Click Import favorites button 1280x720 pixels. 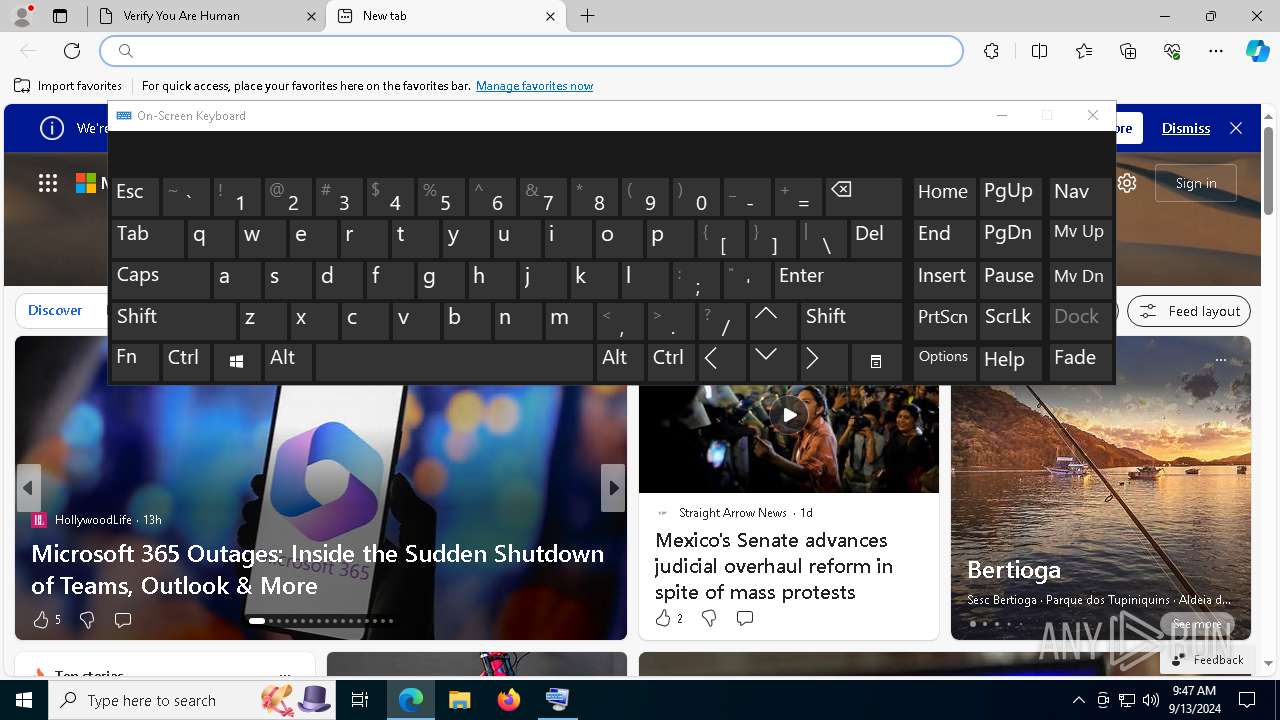tap(68, 86)
